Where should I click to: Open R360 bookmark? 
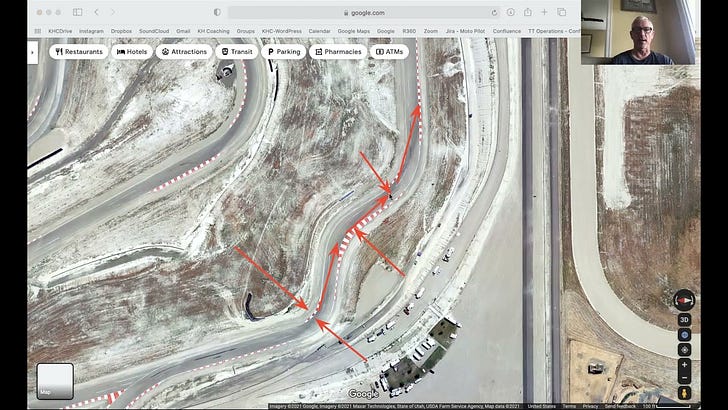tap(409, 31)
